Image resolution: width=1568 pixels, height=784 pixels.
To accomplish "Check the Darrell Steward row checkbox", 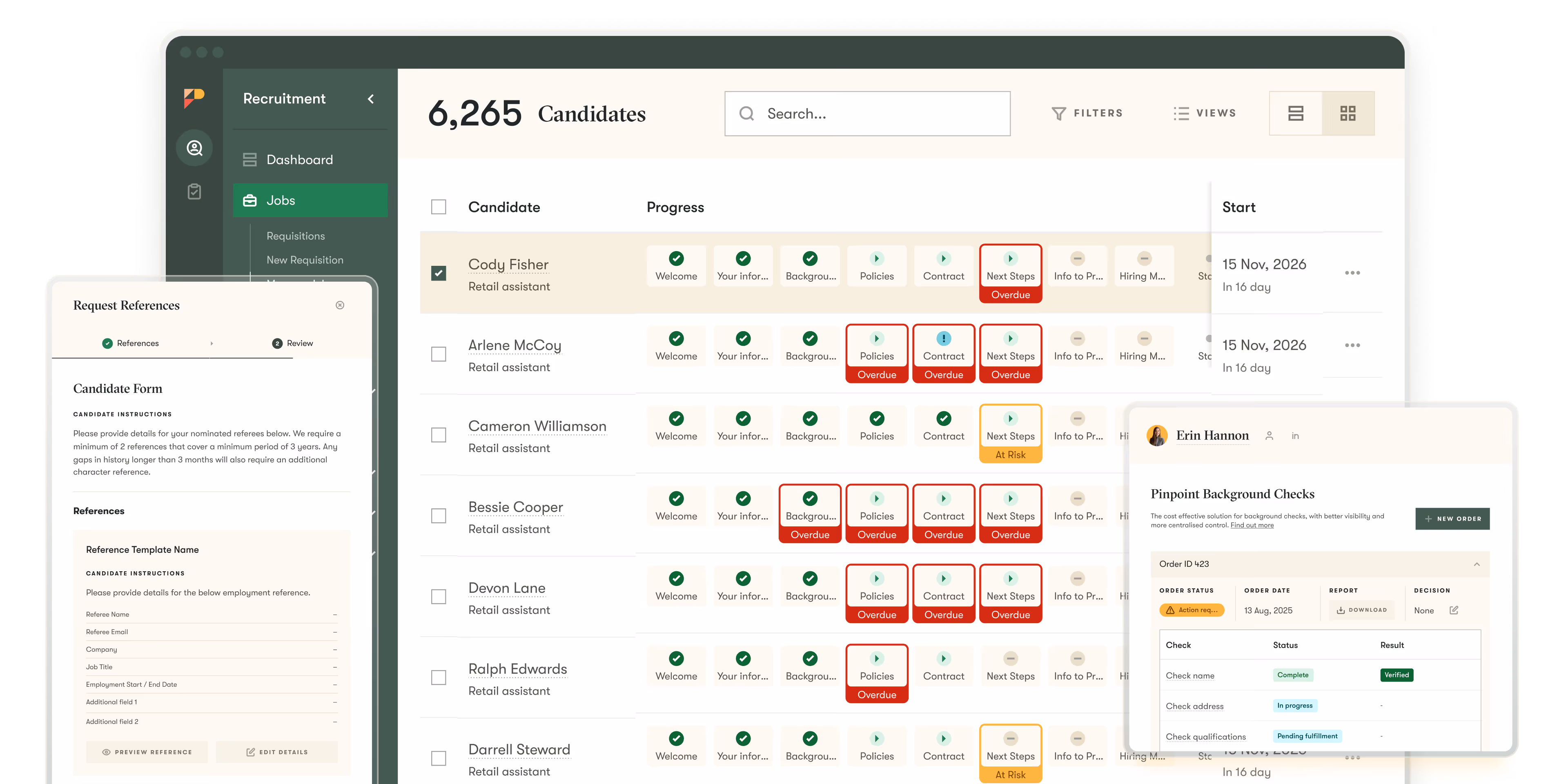I will (438, 758).
